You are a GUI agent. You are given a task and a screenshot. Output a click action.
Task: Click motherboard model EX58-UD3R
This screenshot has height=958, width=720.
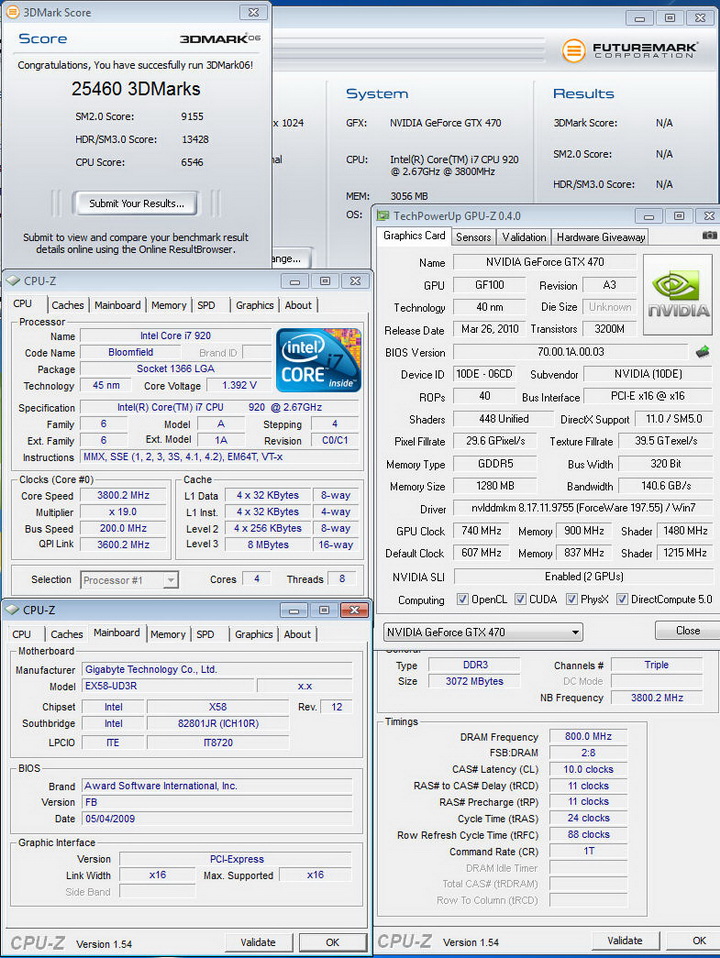(167, 686)
